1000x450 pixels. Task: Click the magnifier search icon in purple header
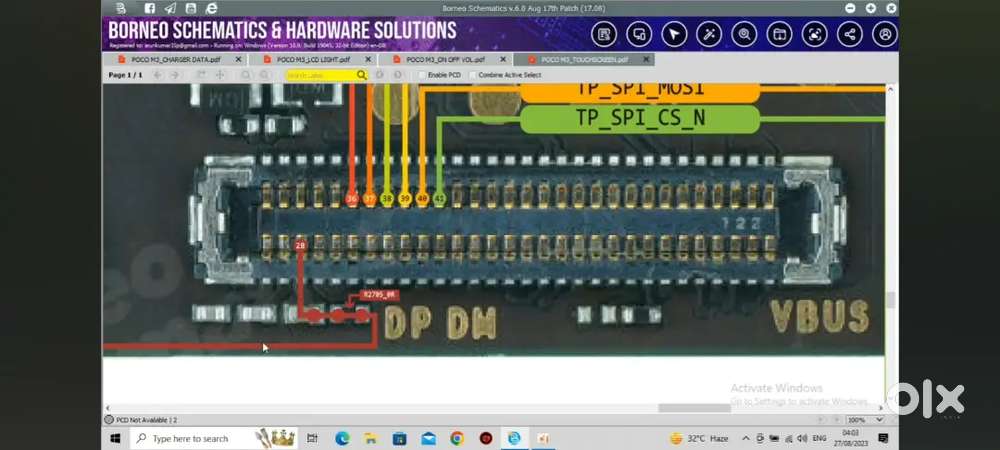pyautogui.click(x=744, y=34)
